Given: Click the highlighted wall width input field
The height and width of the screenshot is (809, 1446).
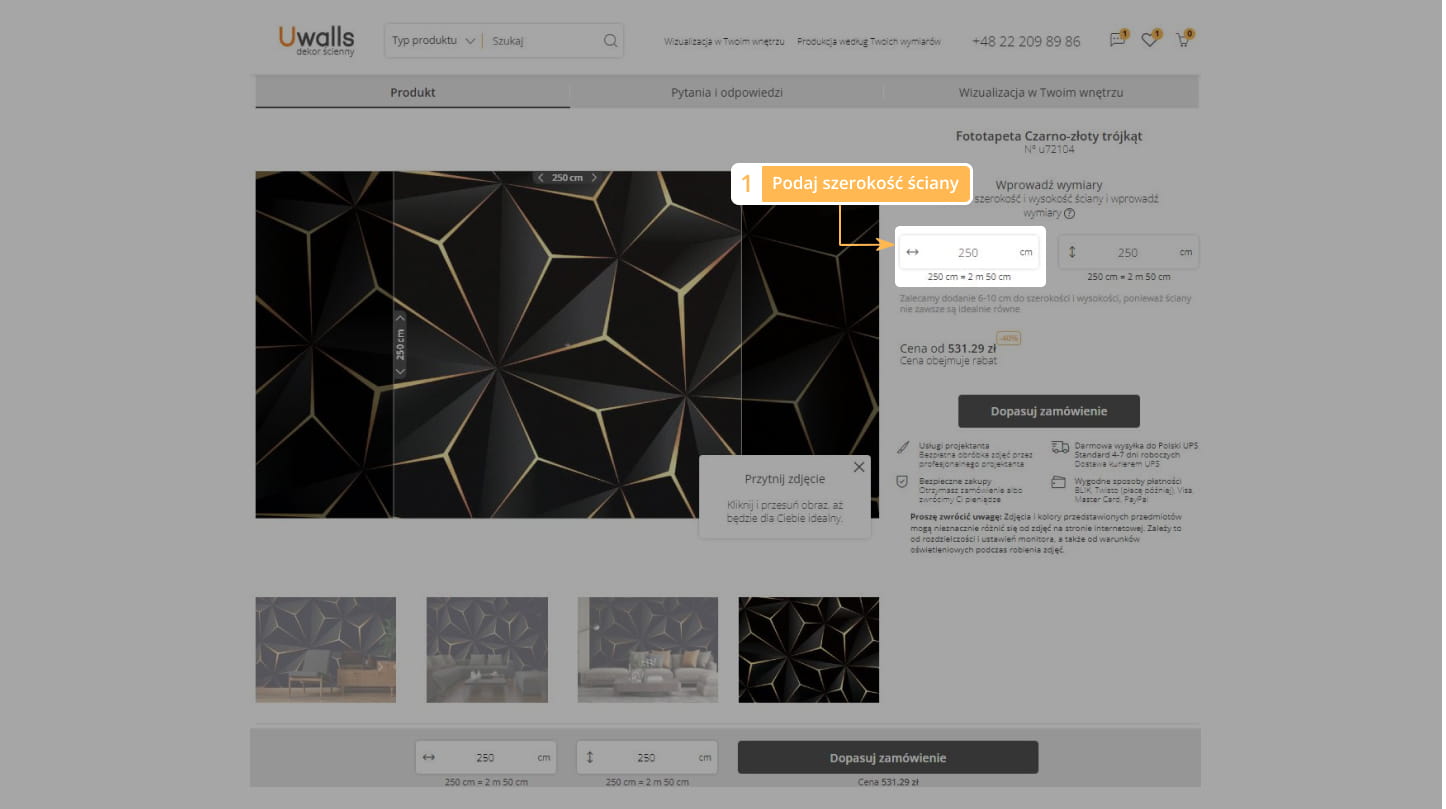Looking at the screenshot, I should pos(967,253).
